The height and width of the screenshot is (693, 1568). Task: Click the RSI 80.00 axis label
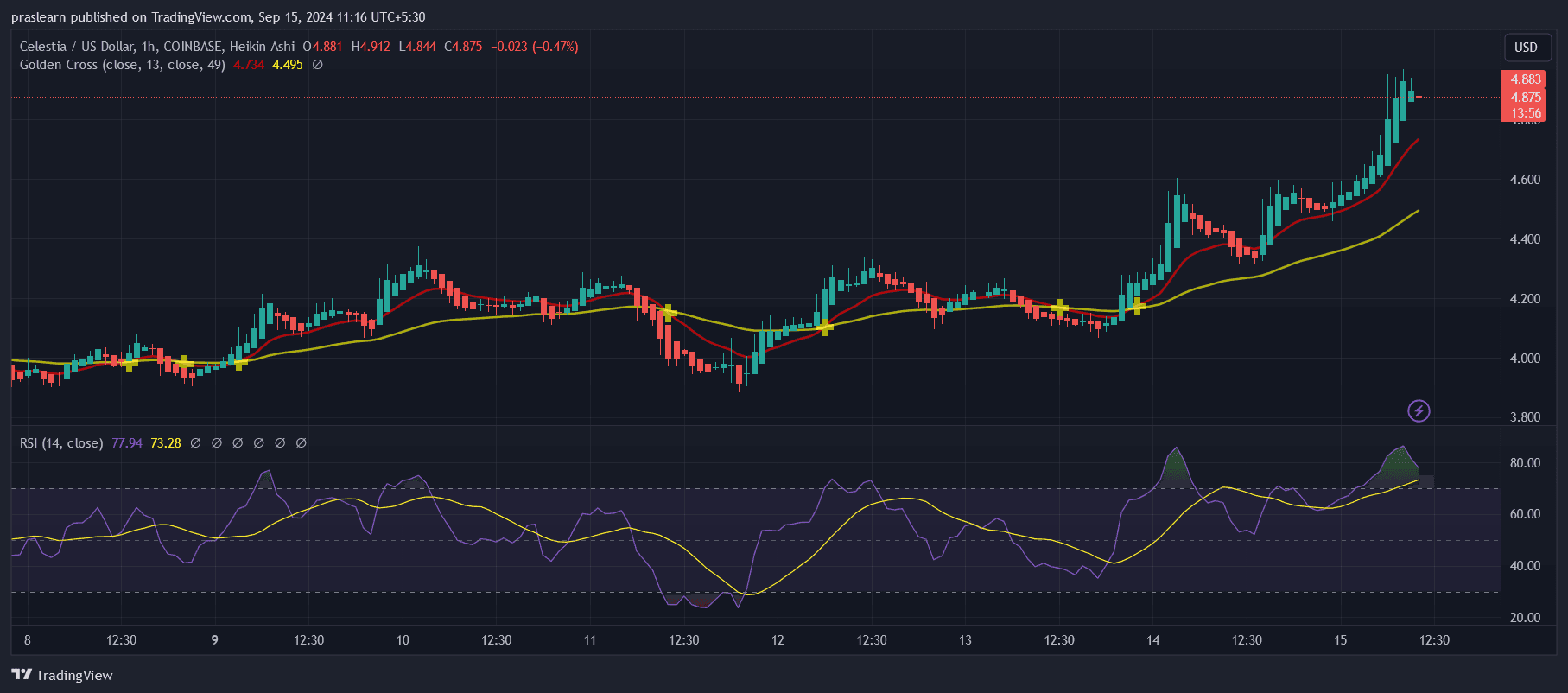(x=1525, y=463)
